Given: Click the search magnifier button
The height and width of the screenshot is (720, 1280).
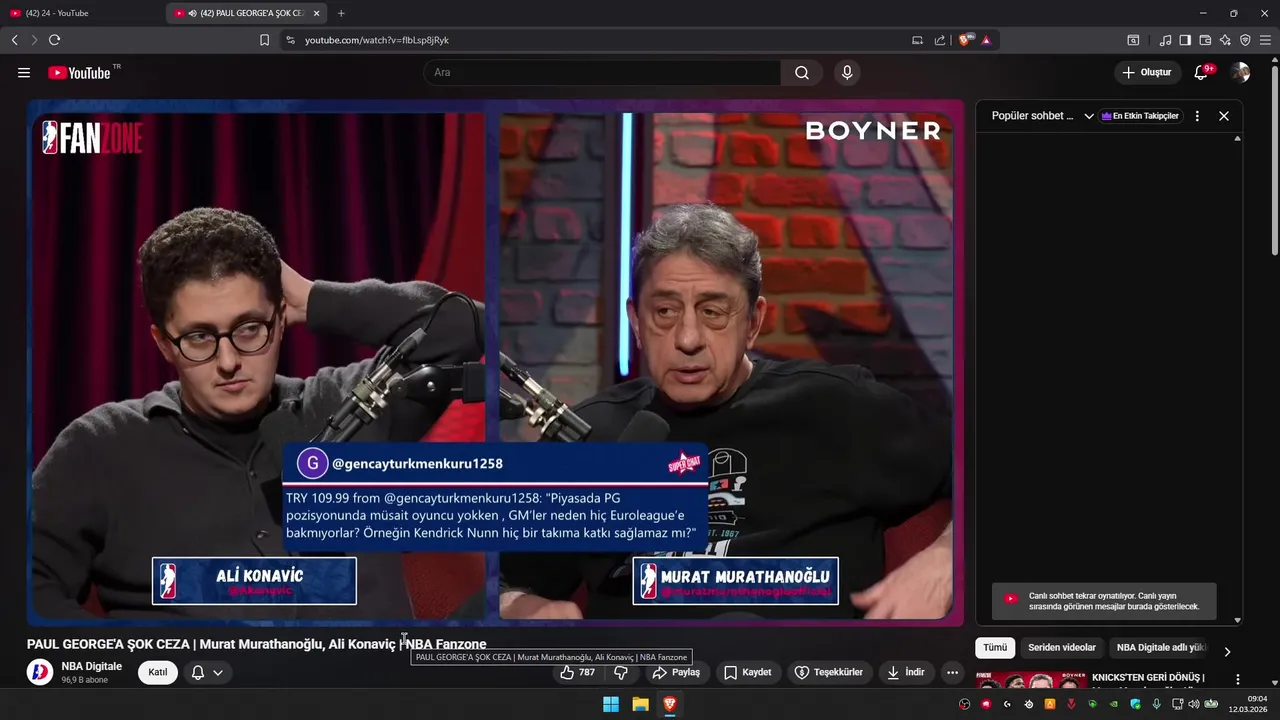Looking at the screenshot, I should click(802, 73).
